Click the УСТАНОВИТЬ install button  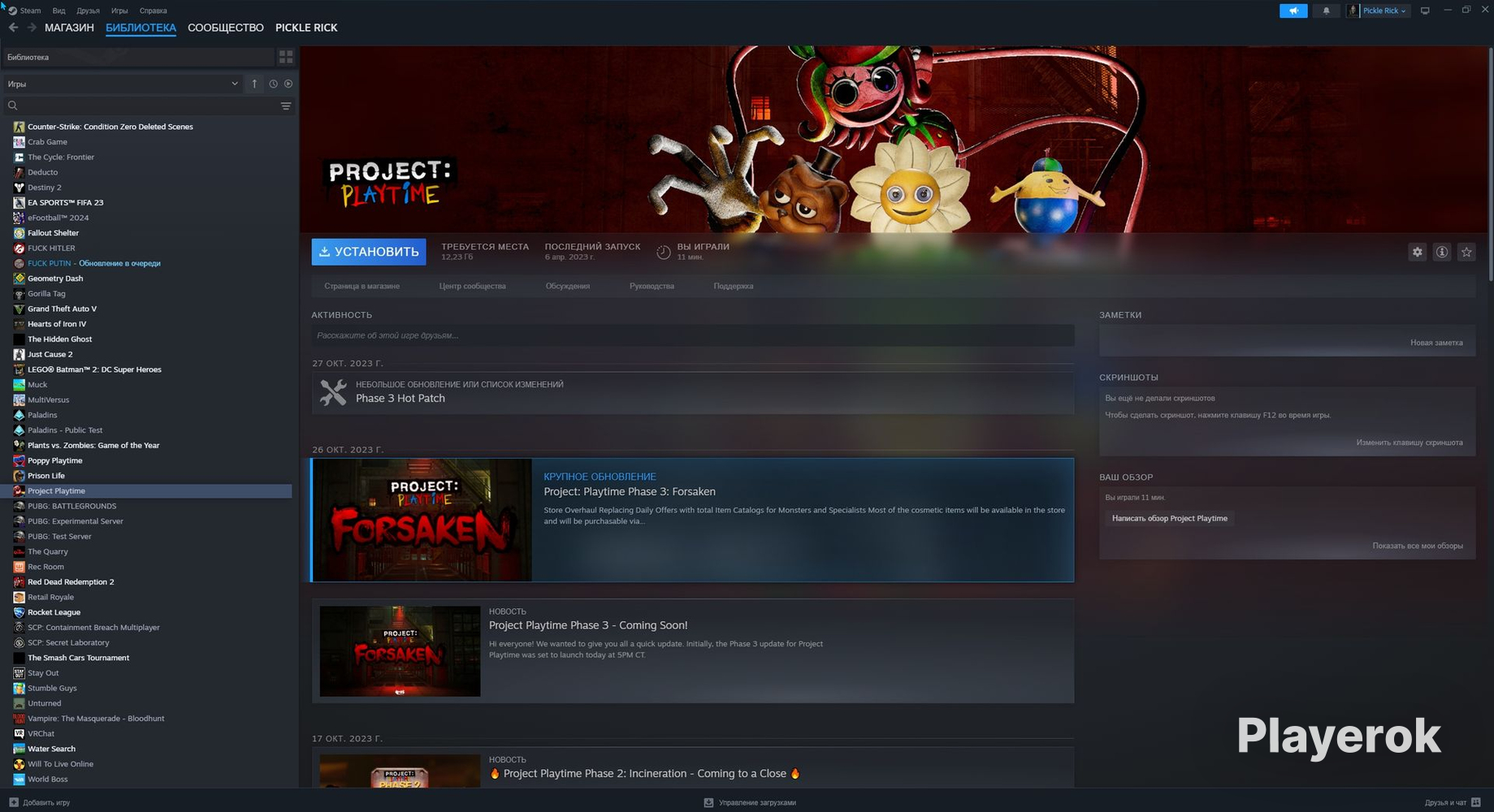[x=369, y=252]
